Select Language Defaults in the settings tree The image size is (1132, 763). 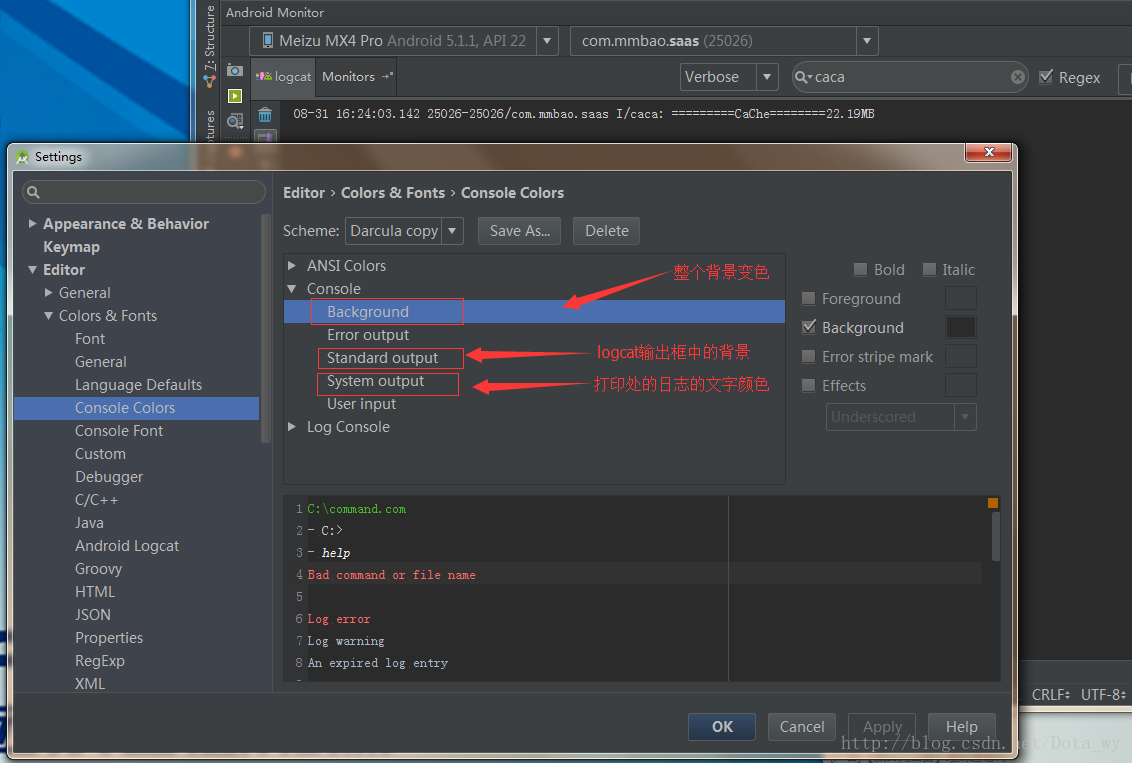137,385
